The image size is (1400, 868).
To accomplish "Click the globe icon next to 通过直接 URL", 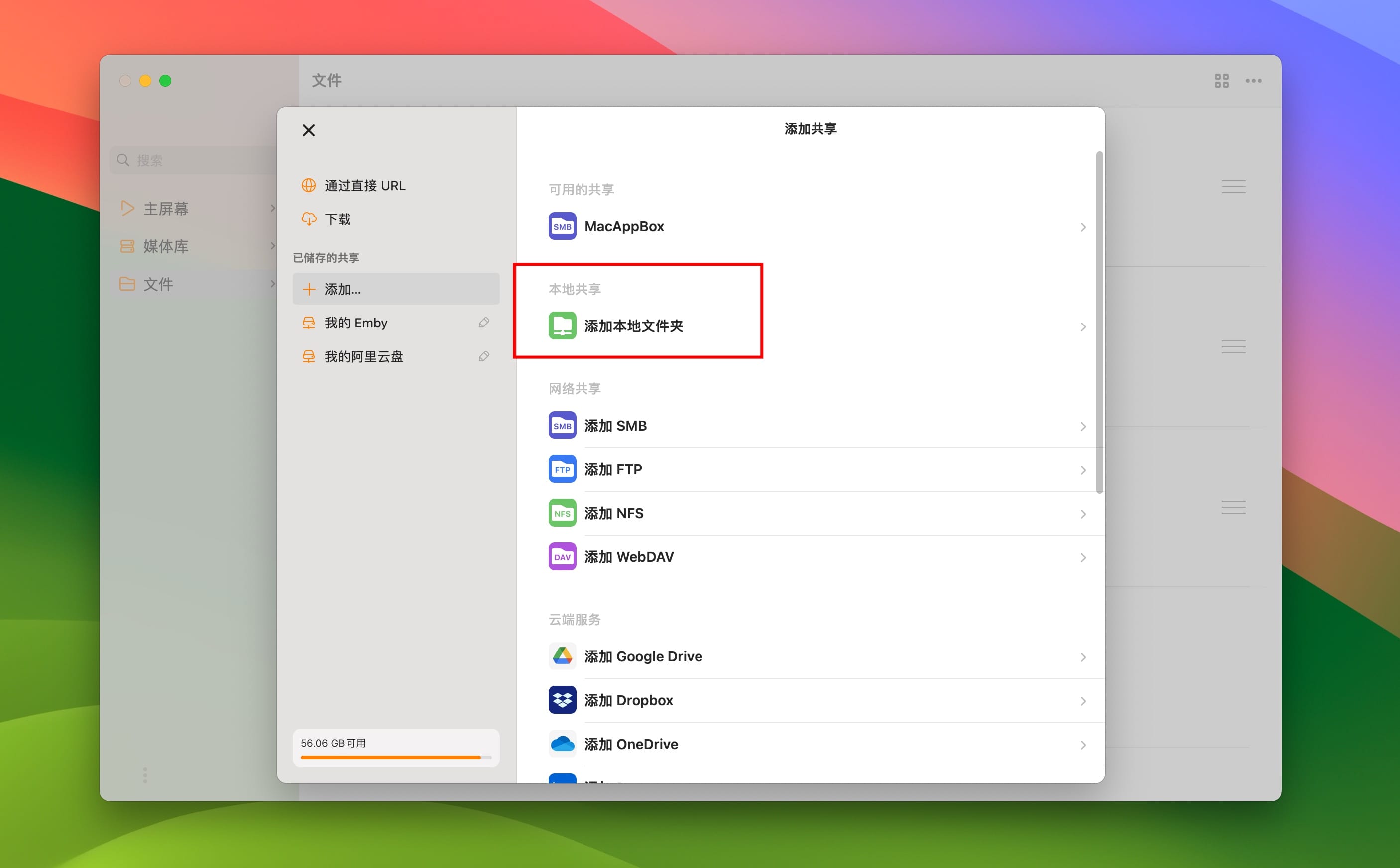I will coord(308,185).
